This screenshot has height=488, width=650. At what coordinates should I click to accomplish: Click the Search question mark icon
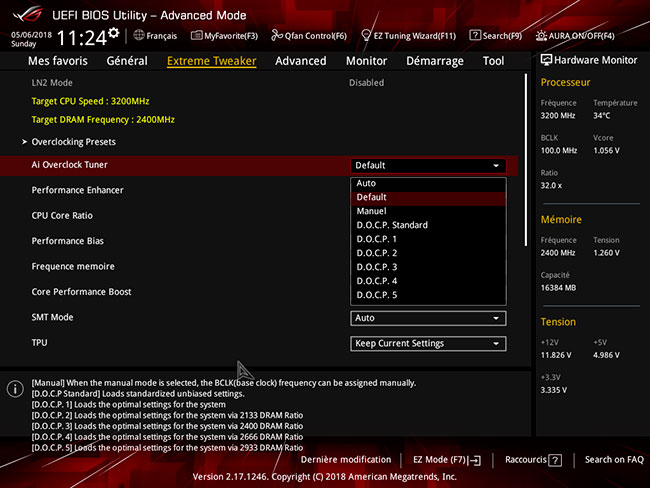pyautogui.click(x=475, y=35)
